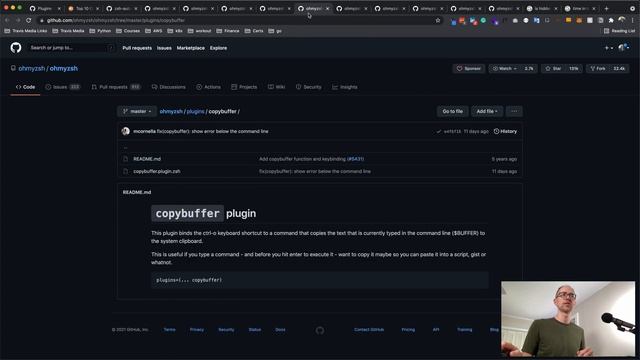Open the workout bookmark folder
640x360 pixels.
[200, 31]
